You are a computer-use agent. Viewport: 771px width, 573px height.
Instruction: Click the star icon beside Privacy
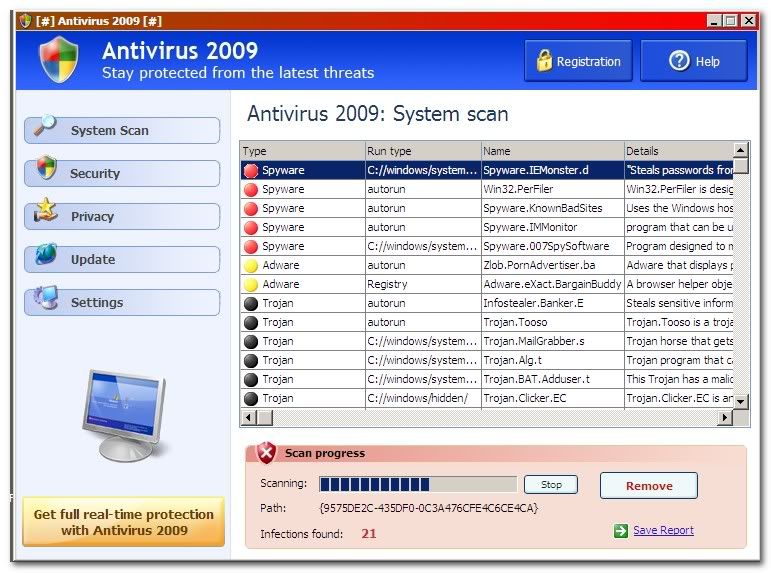click(x=46, y=211)
